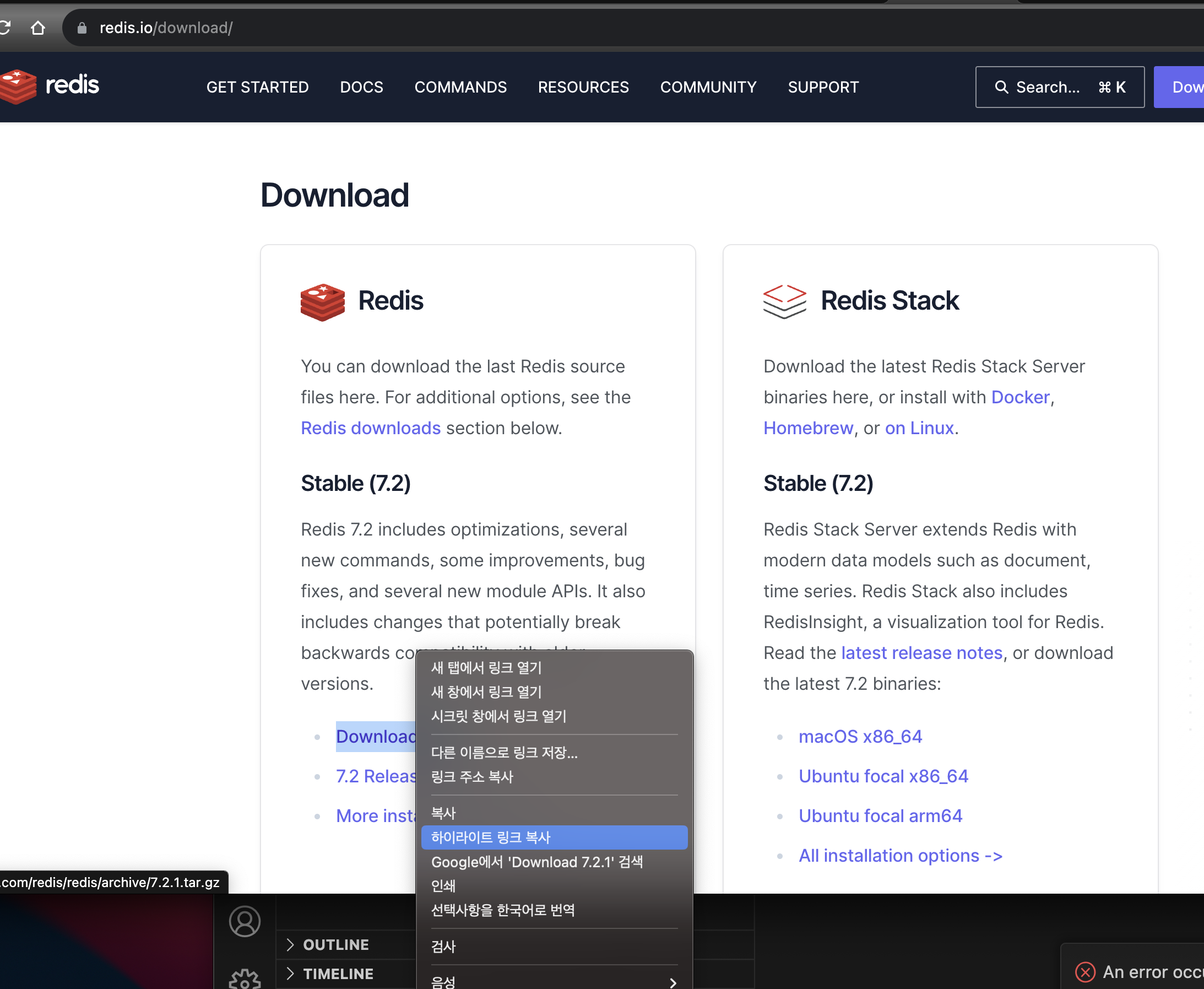Select 복사 in context menu

coord(554,813)
